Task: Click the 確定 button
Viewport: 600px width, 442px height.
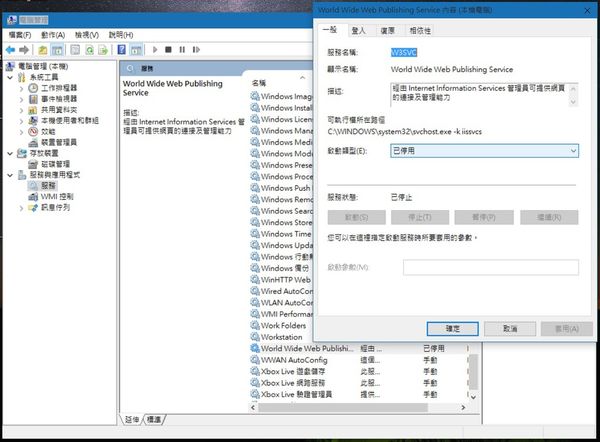Action: click(452, 328)
